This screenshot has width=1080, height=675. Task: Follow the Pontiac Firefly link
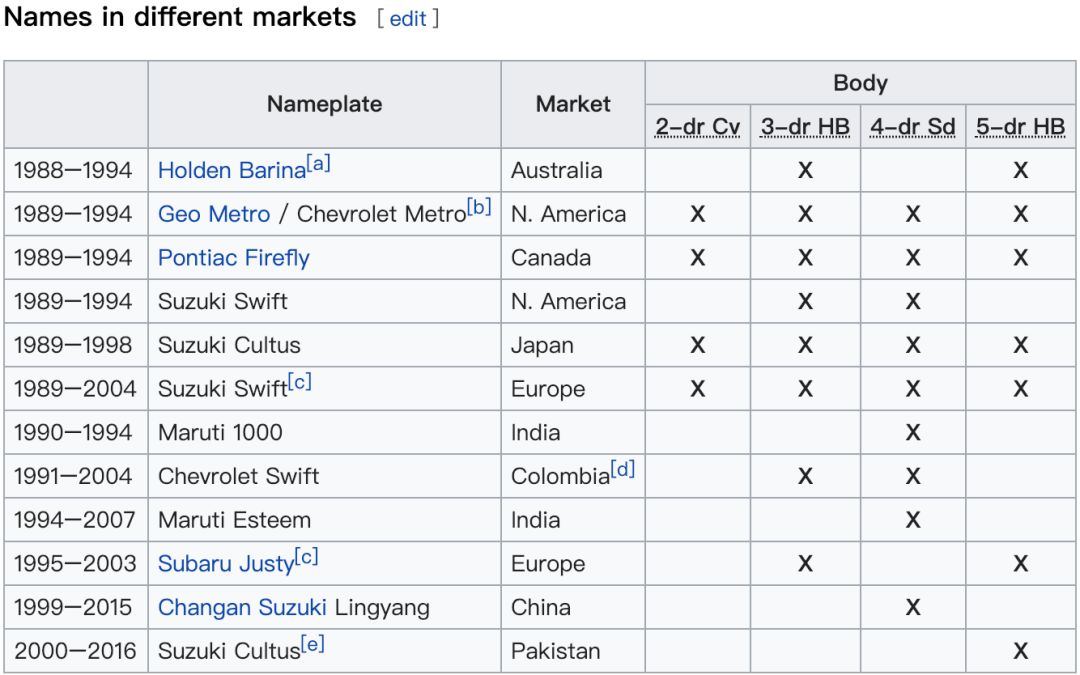click(234, 258)
